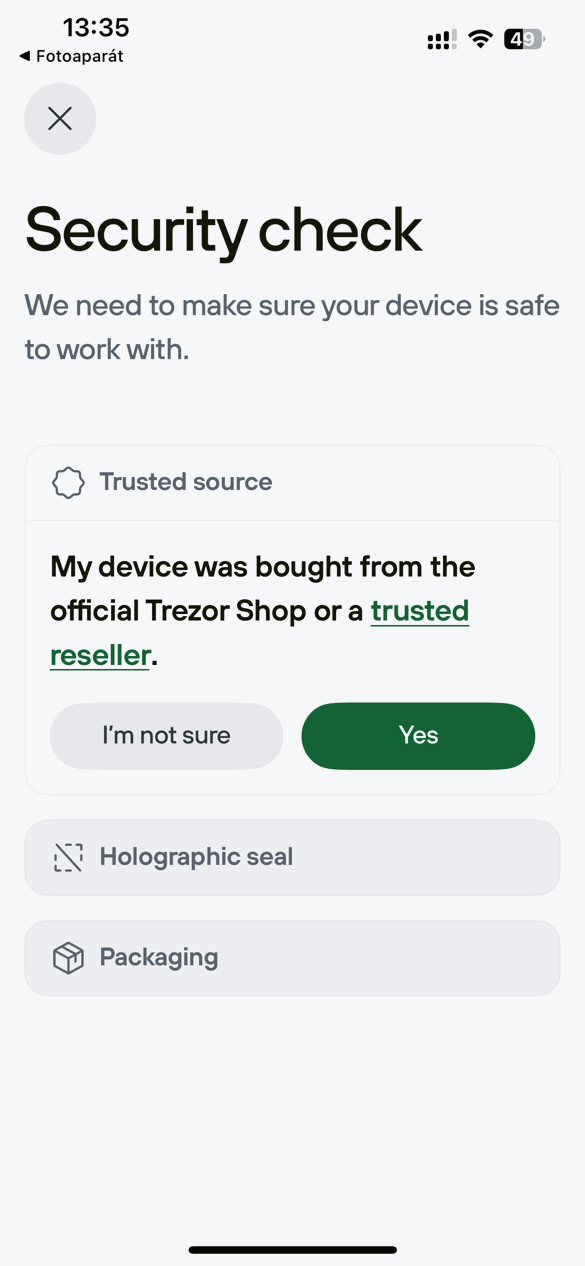Viewport: 585px width, 1266px height.
Task: Tap the Packaging label text
Action: pos(159,957)
